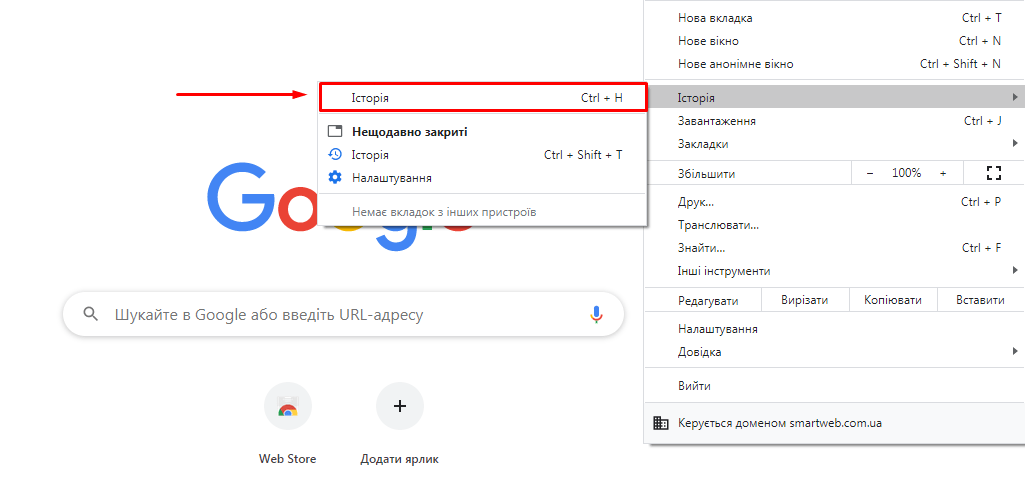The height and width of the screenshot is (485, 1025).
Task: Open the Web Store shortcut icon
Action: pos(288,407)
